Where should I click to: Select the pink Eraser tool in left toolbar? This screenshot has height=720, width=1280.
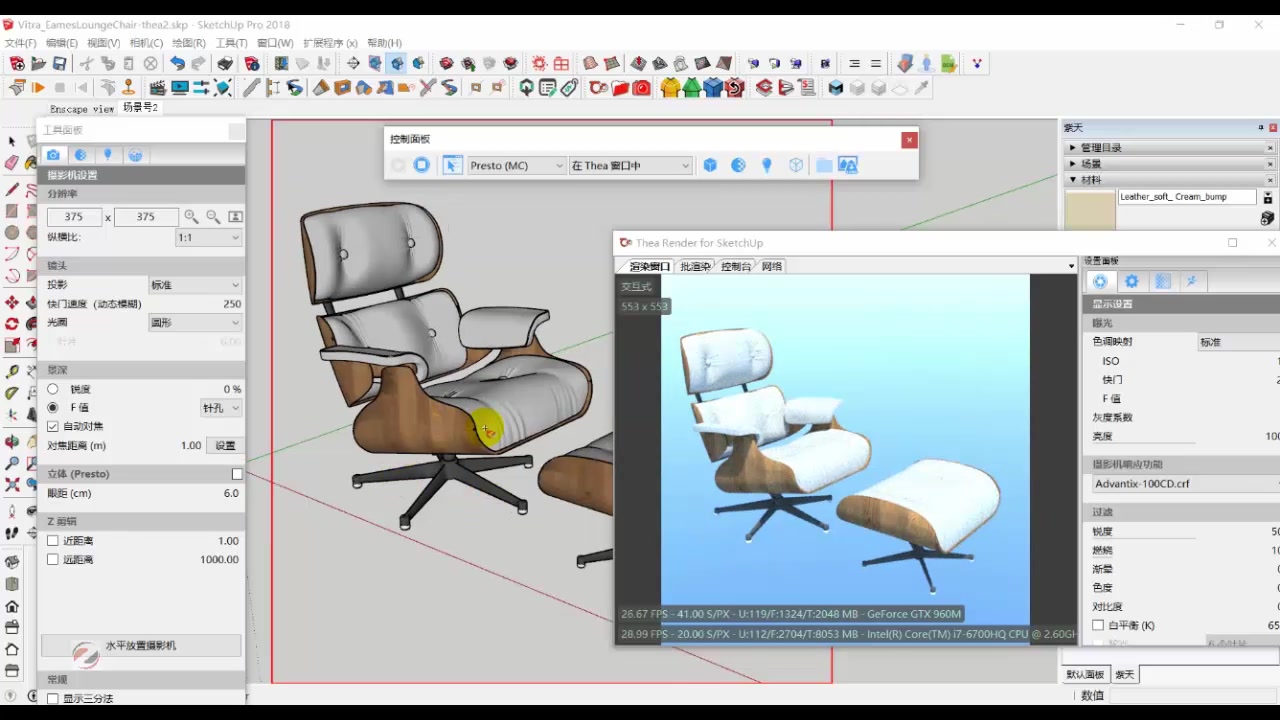(x=12, y=163)
